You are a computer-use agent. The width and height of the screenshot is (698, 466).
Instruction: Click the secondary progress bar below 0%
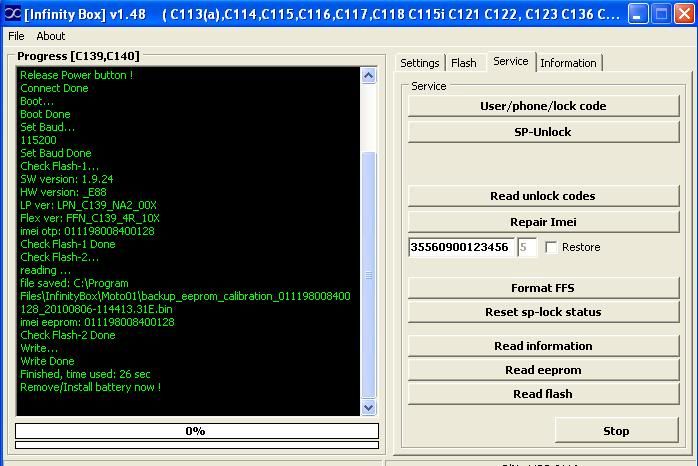[197, 445]
